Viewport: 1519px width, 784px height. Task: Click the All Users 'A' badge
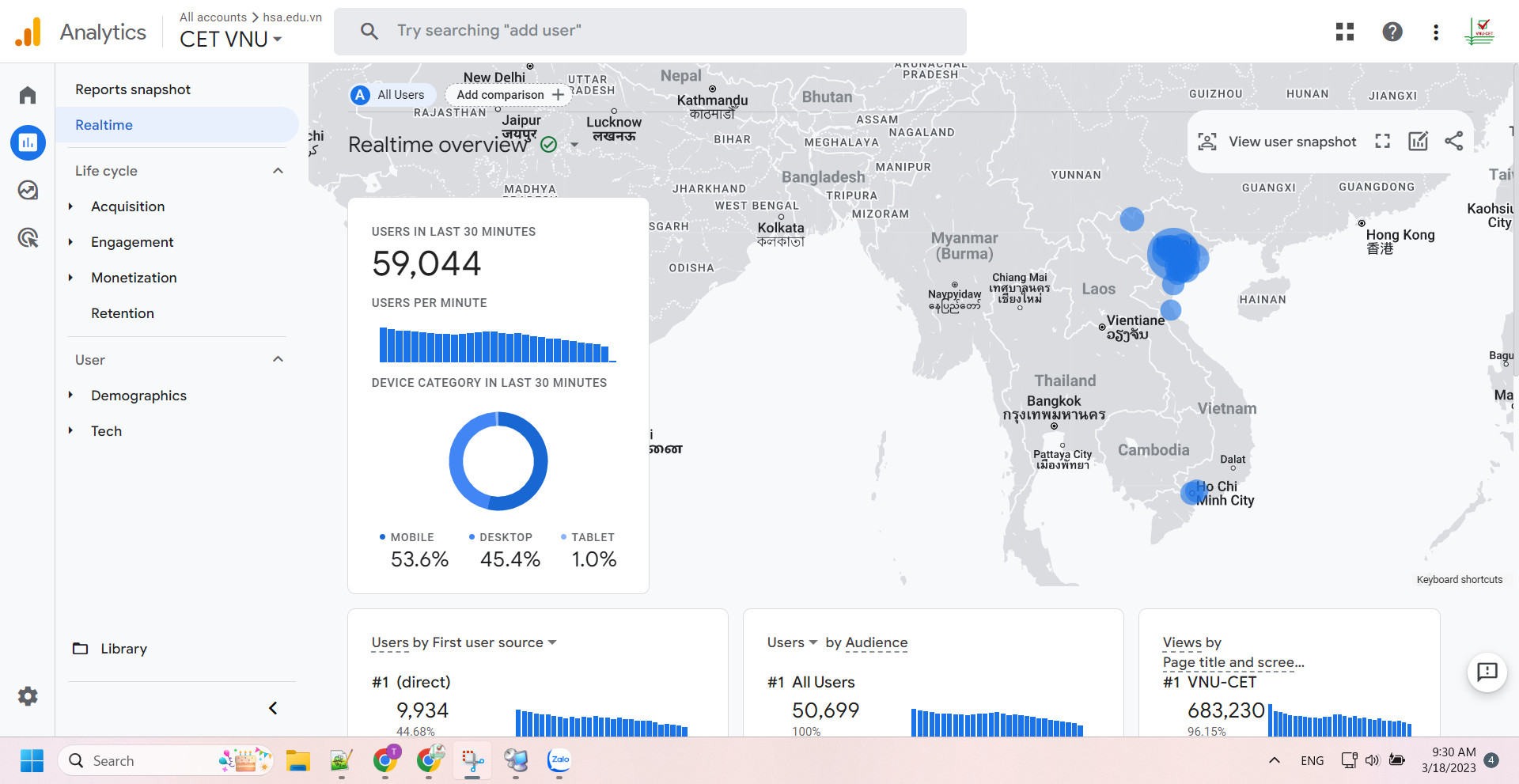click(x=361, y=95)
